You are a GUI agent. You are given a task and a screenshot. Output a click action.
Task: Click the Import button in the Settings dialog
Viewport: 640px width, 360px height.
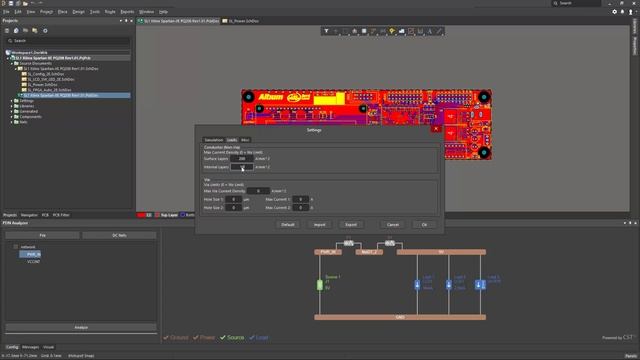[x=320, y=225]
